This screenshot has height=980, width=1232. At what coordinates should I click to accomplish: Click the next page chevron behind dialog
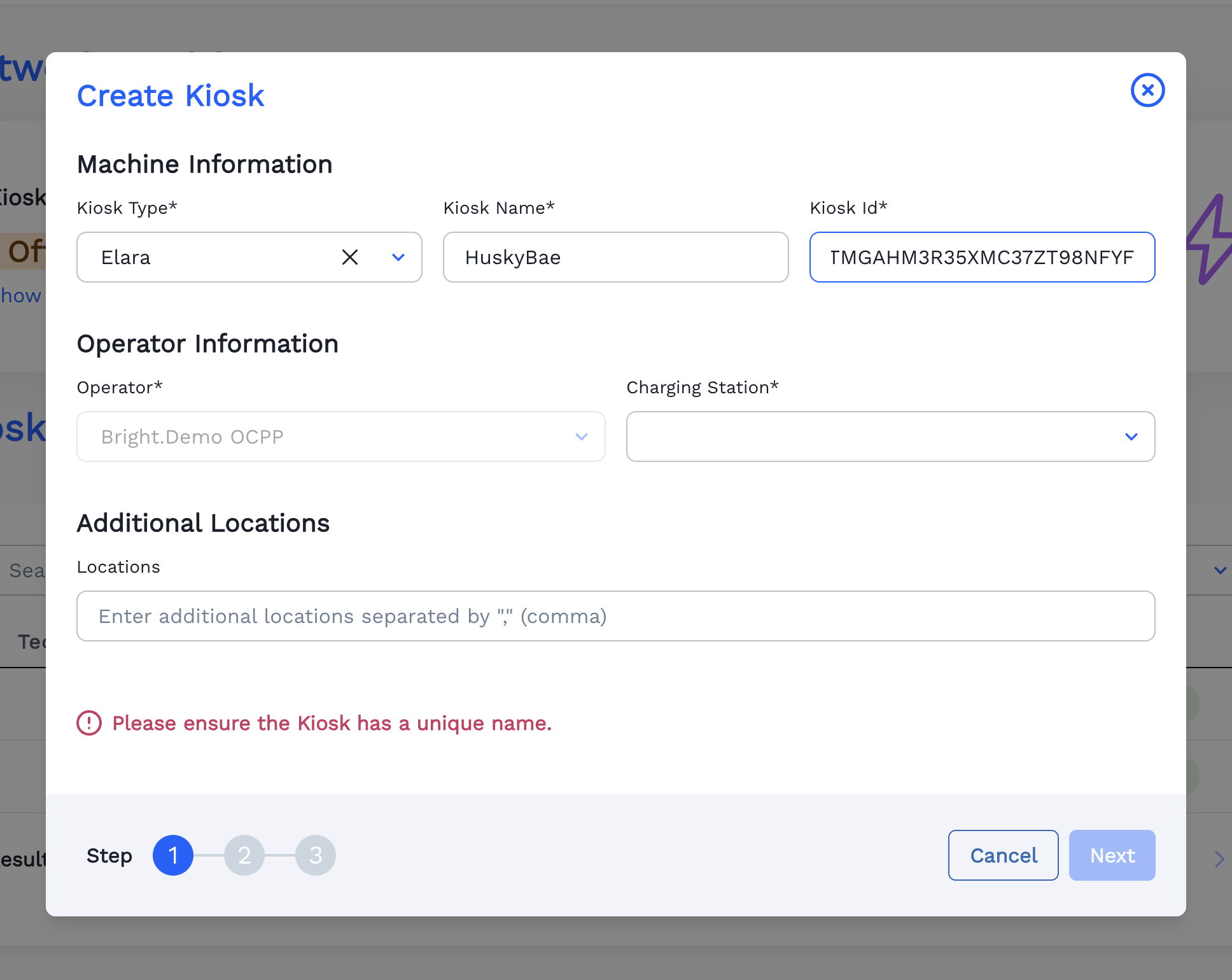(1219, 859)
